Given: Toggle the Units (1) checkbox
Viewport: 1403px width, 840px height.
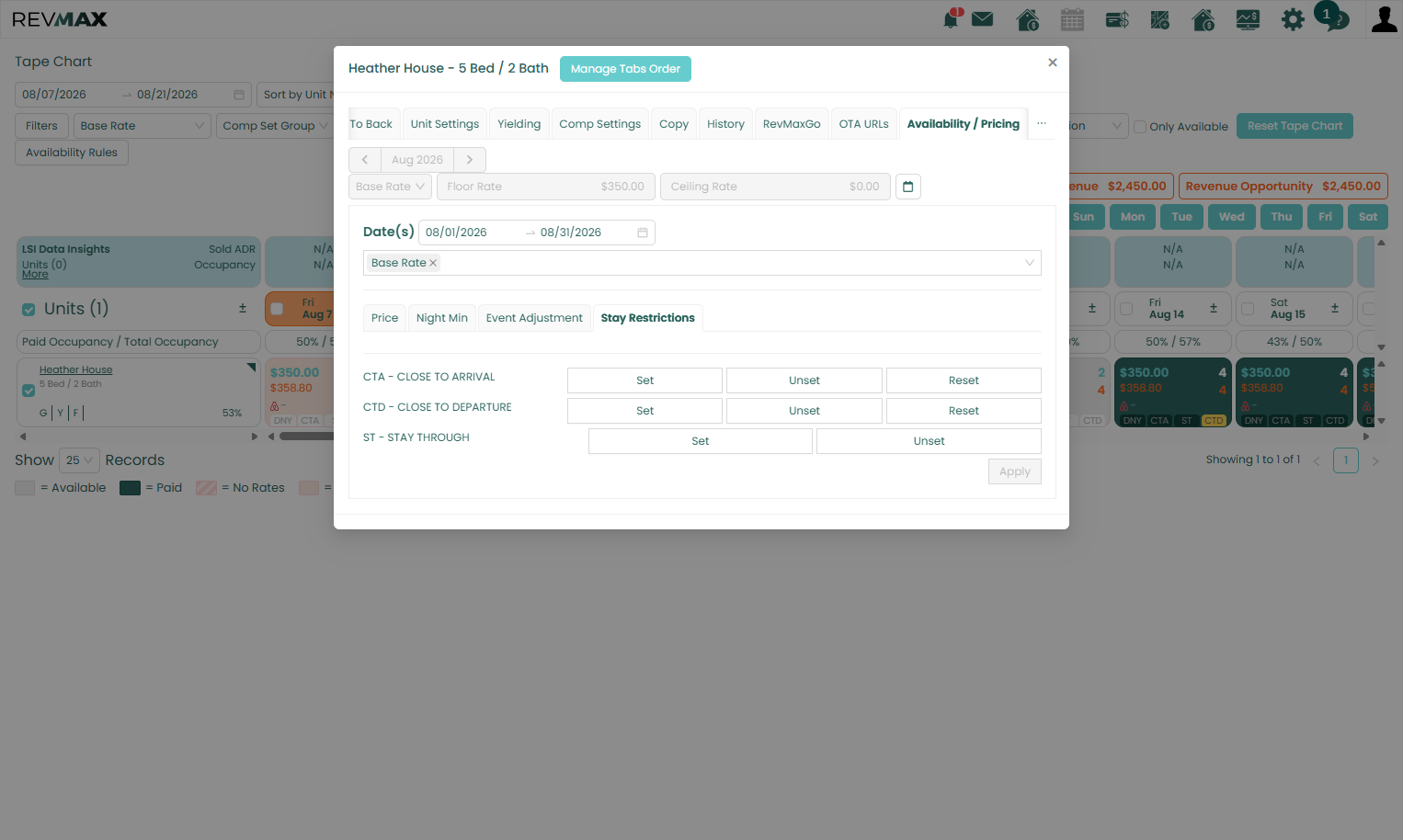Looking at the screenshot, I should (29, 310).
